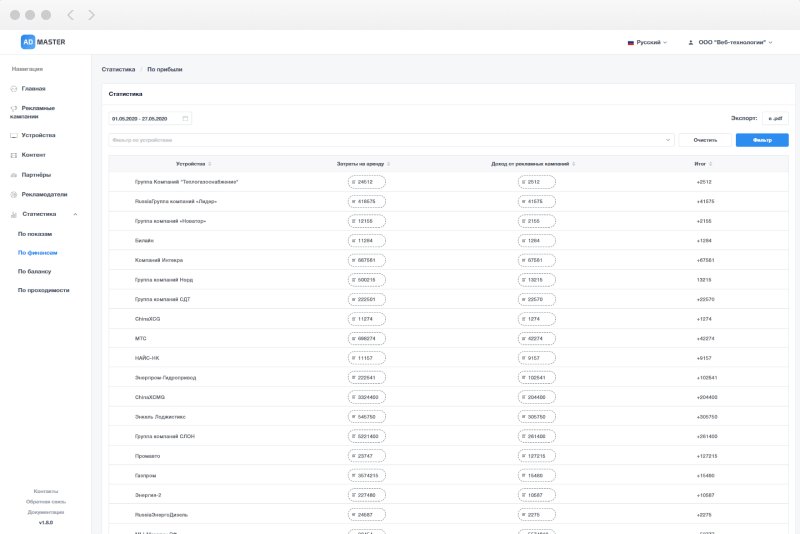The height and width of the screenshot is (534, 800).
Task: Open Партнёры icon in sidebar
Action: coord(14,175)
